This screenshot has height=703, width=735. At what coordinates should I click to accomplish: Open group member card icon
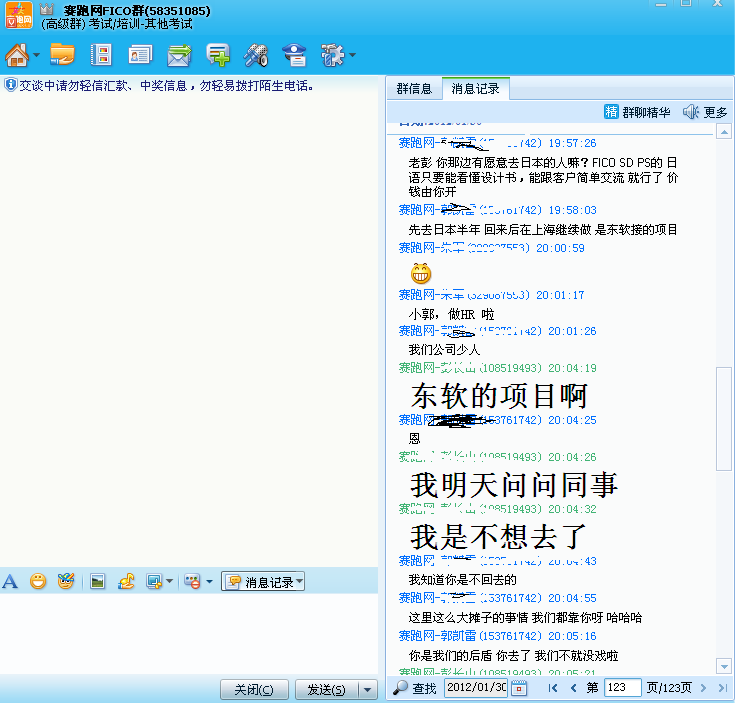pos(140,55)
